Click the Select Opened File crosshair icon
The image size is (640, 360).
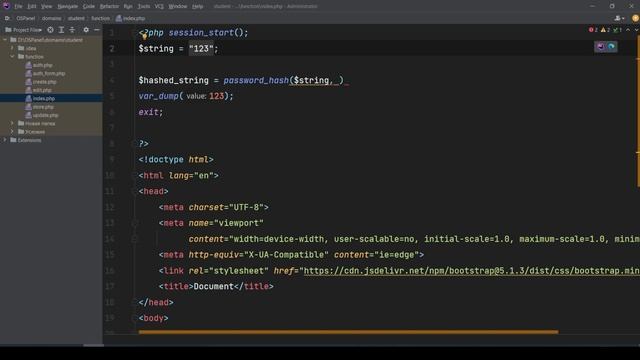pos(50,30)
